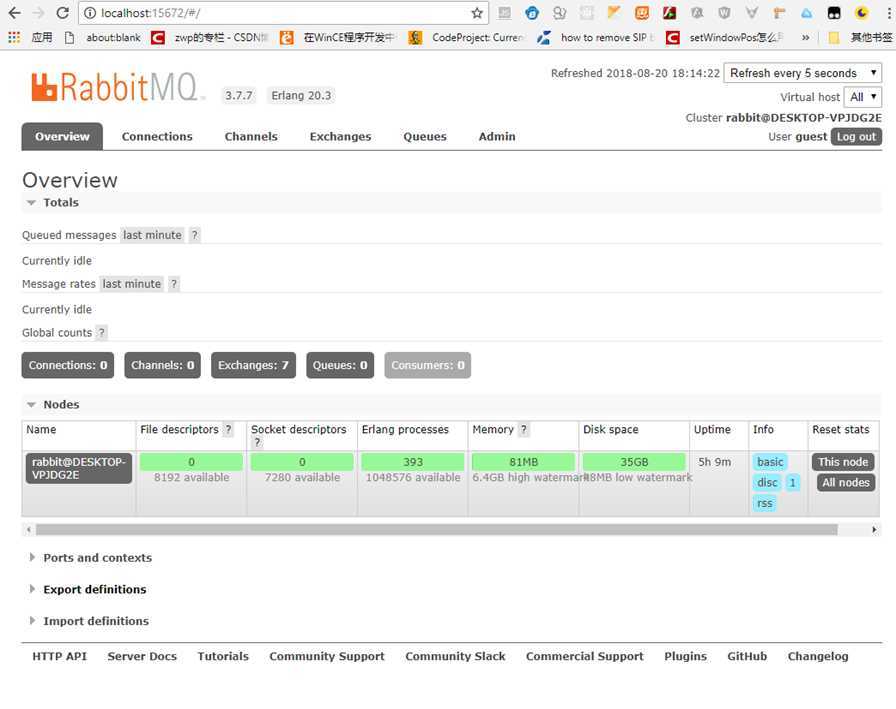Log out of the guest account
The image size is (896, 709).
[x=856, y=137]
